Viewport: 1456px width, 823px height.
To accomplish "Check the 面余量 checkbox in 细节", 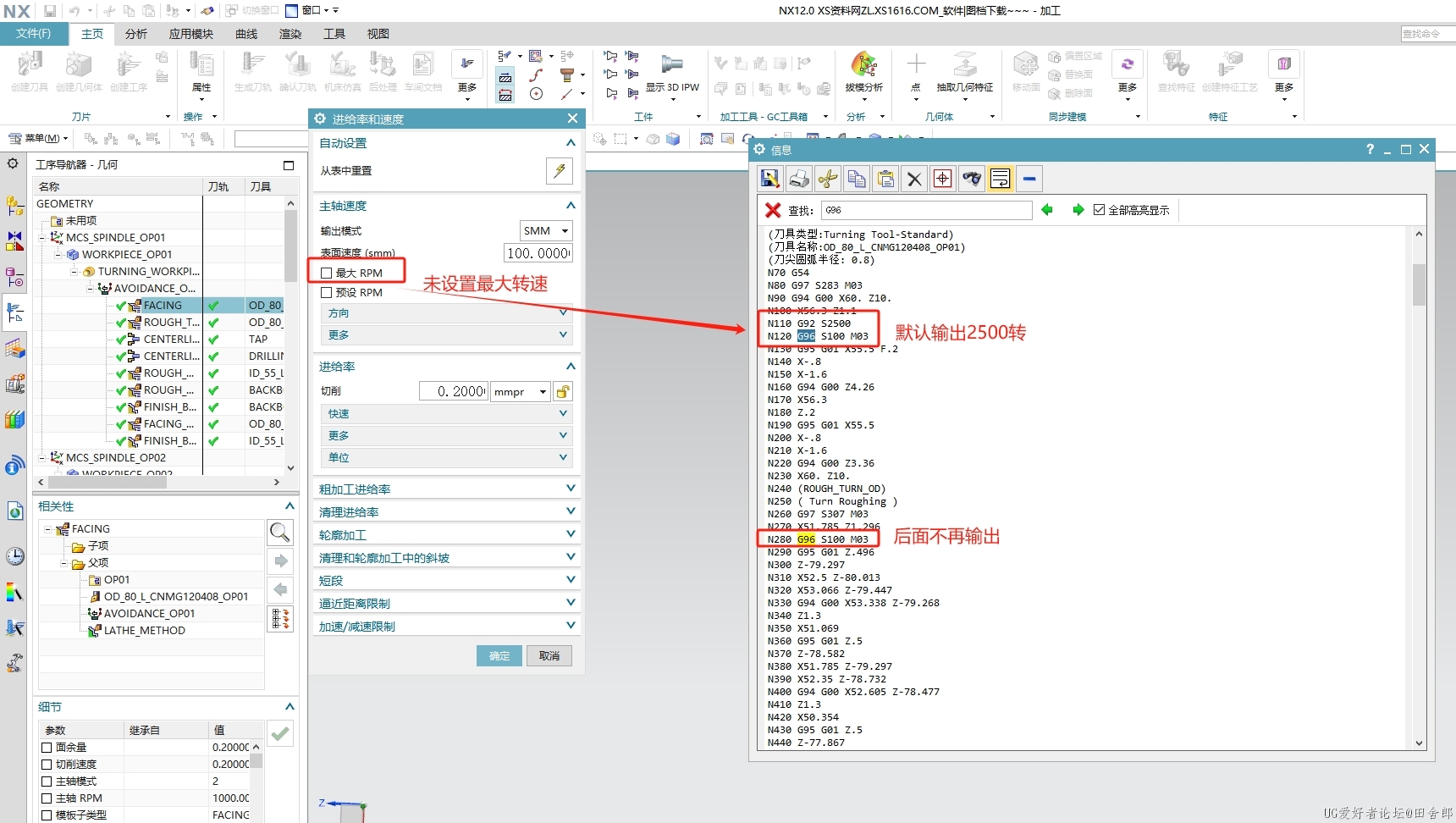I will click(x=47, y=747).
